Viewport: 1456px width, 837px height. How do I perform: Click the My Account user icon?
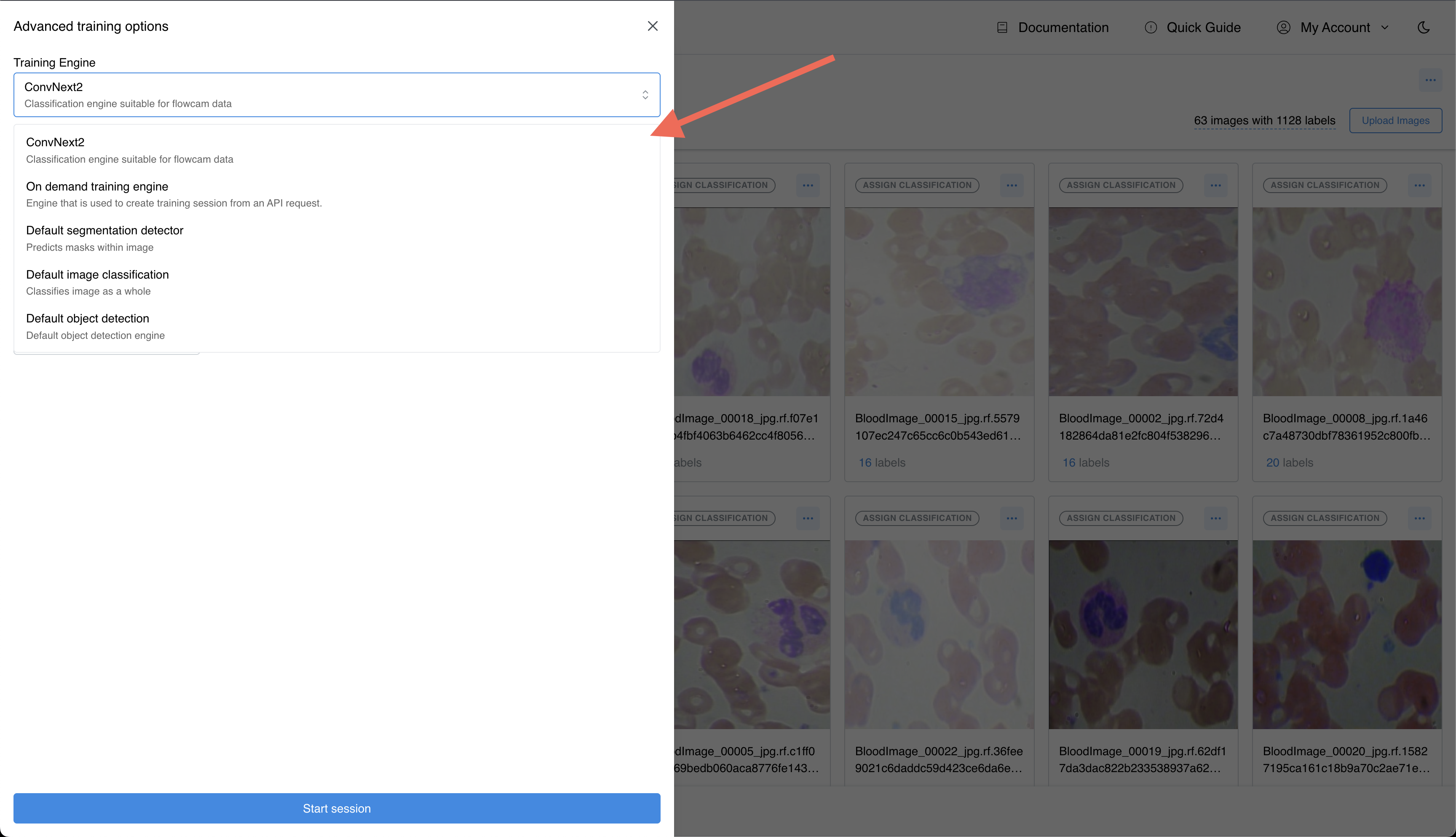coord(1283,27)
